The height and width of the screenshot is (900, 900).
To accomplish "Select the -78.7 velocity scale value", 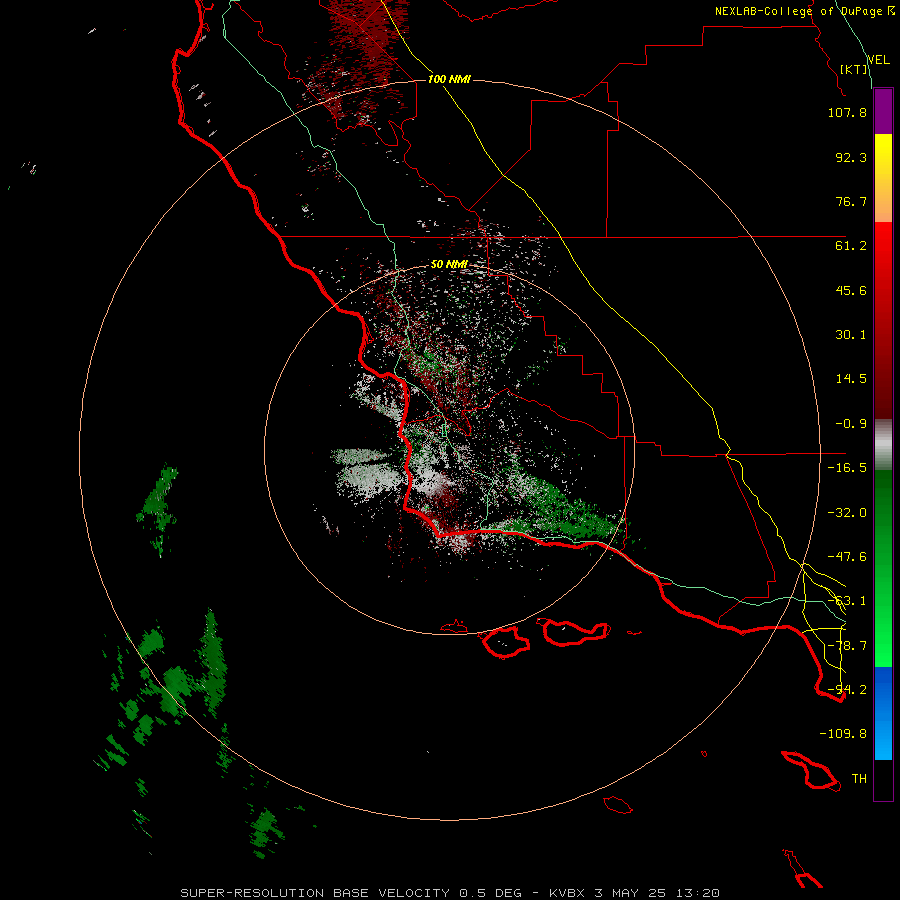I will coord(847,646).
